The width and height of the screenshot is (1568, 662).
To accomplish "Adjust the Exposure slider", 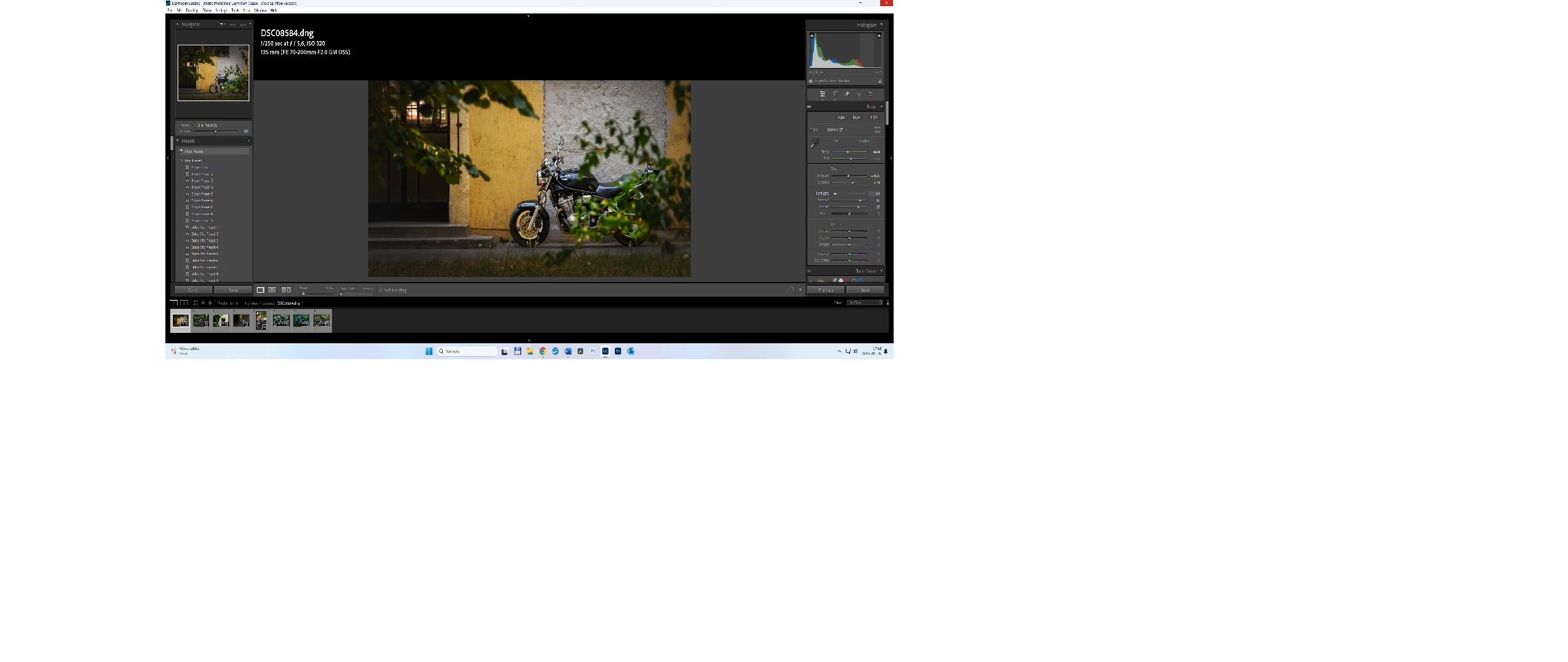I will [x=848, y=176].
